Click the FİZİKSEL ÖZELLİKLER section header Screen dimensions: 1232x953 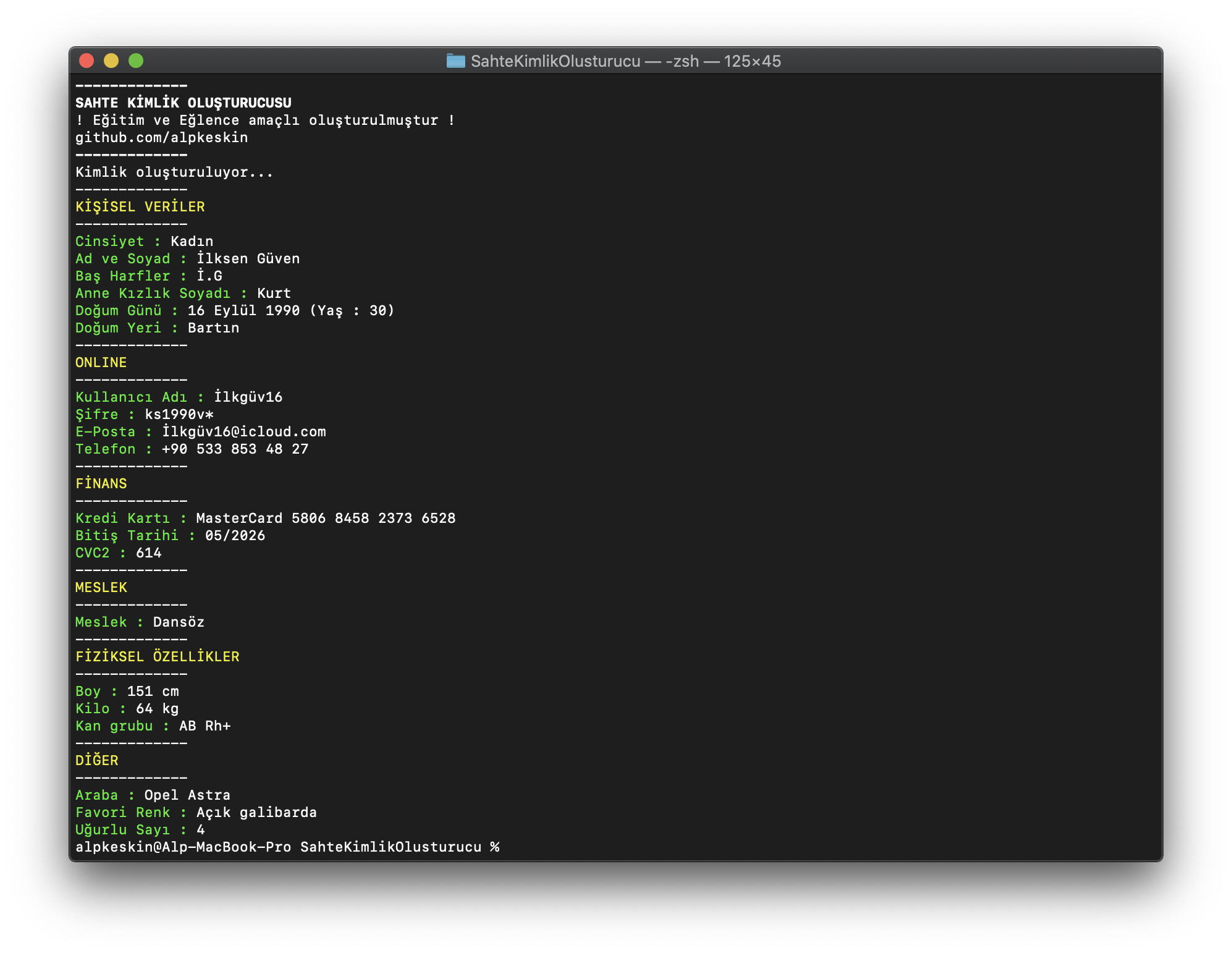click(158, 656)
